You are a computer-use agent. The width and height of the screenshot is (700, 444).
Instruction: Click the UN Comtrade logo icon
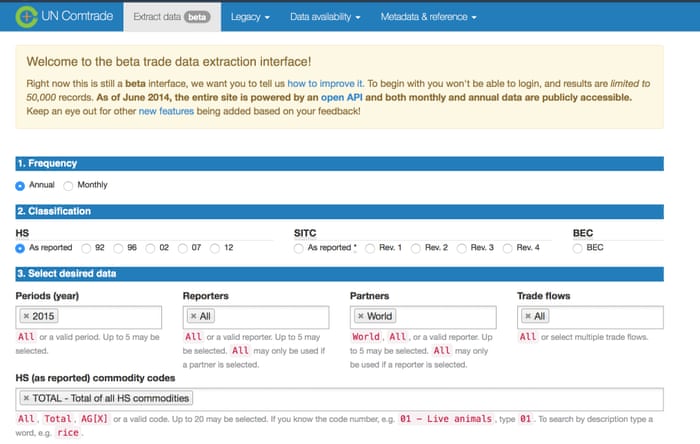point(26,17)
